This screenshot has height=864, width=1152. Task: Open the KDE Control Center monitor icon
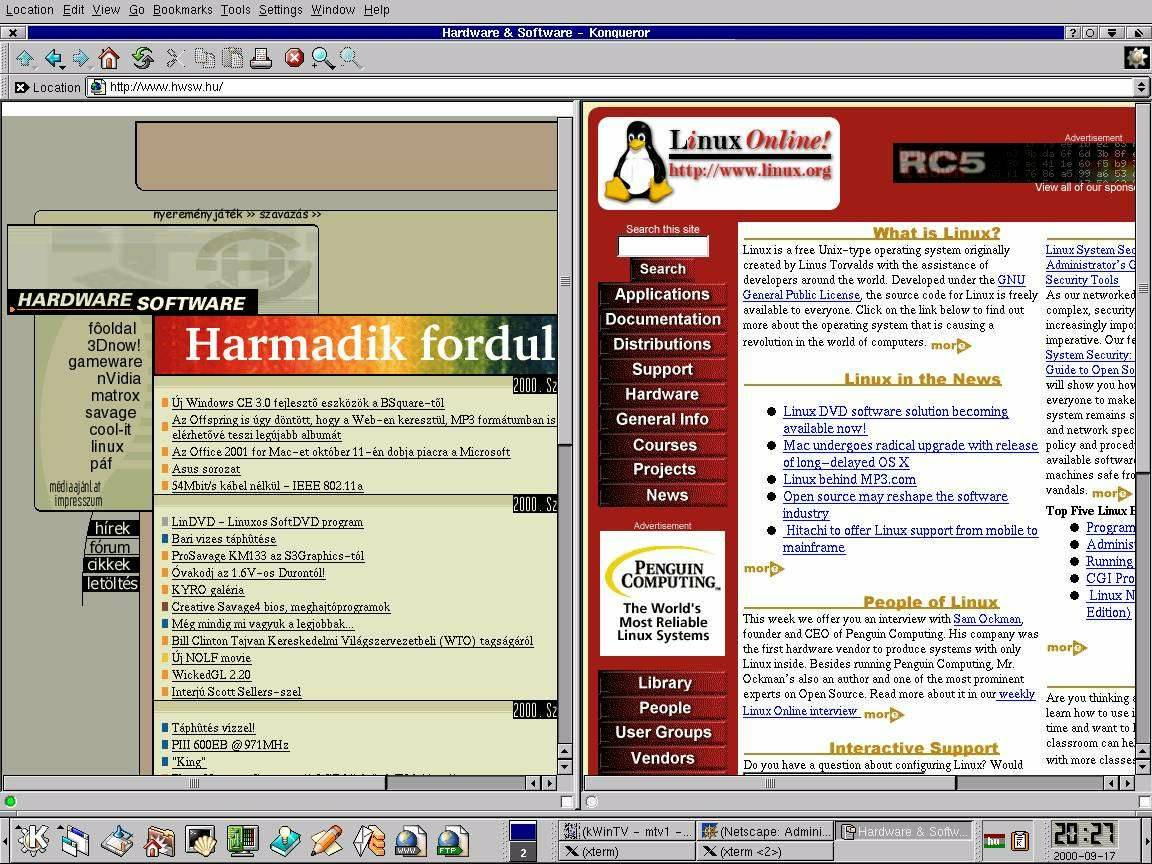click(x=242, y=840)
